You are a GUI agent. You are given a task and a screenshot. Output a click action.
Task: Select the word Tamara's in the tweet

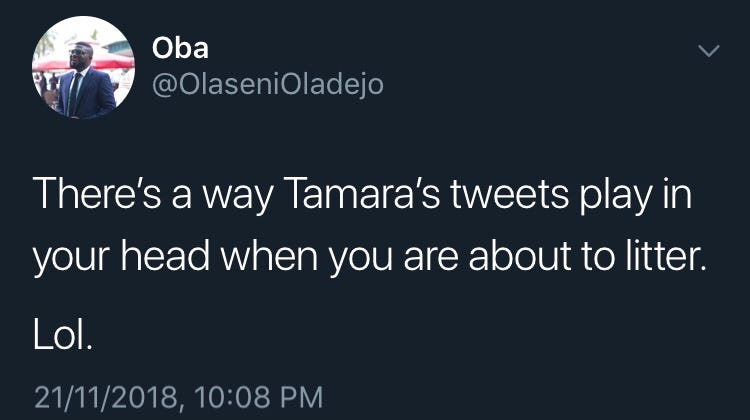pyautogui.click(x=364, y=194)
